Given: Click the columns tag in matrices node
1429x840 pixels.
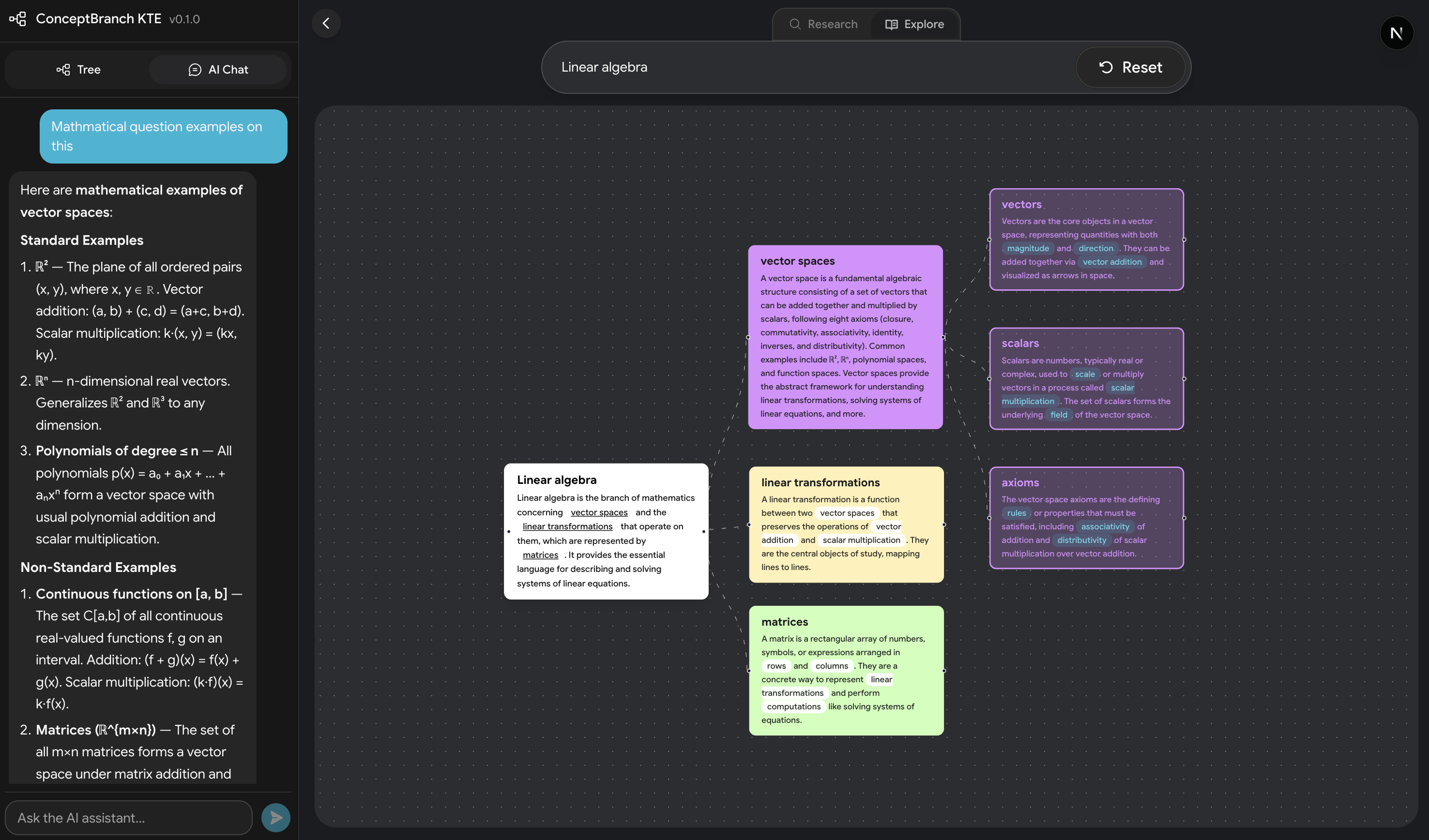Looking at the screenshot, I should 831,666.
